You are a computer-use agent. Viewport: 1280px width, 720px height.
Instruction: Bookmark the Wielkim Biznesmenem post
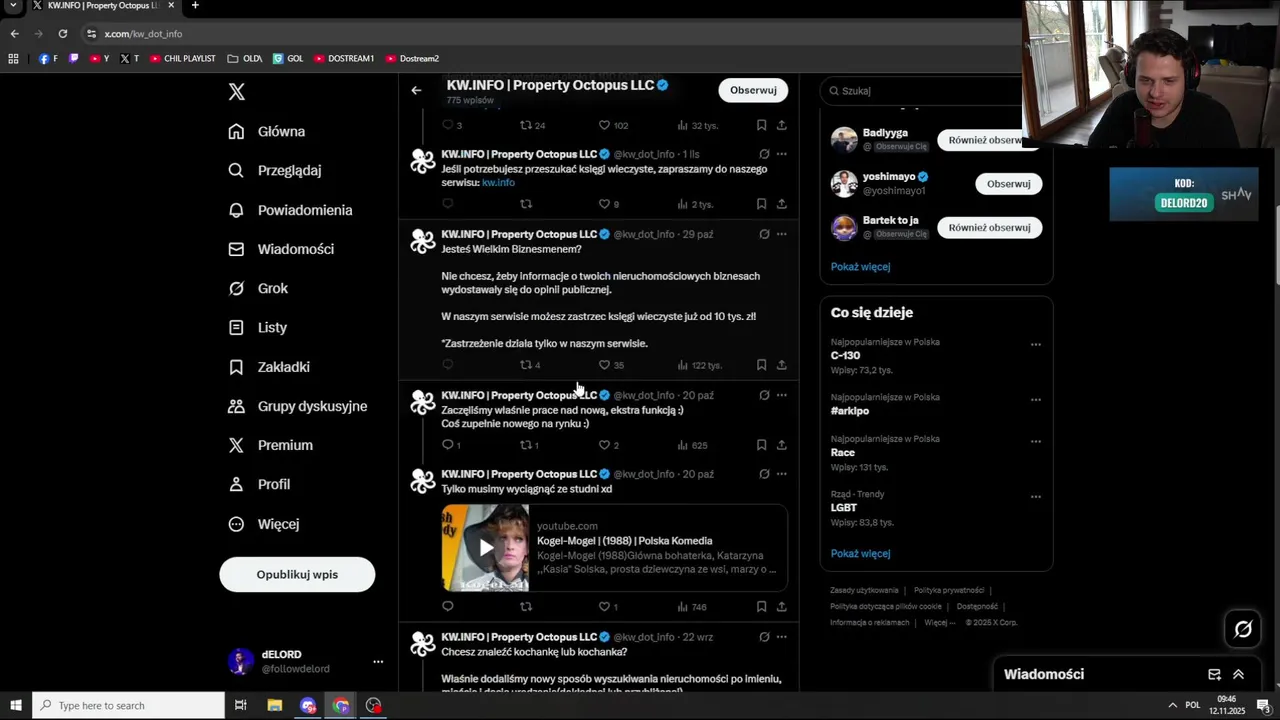pos(761,365)
